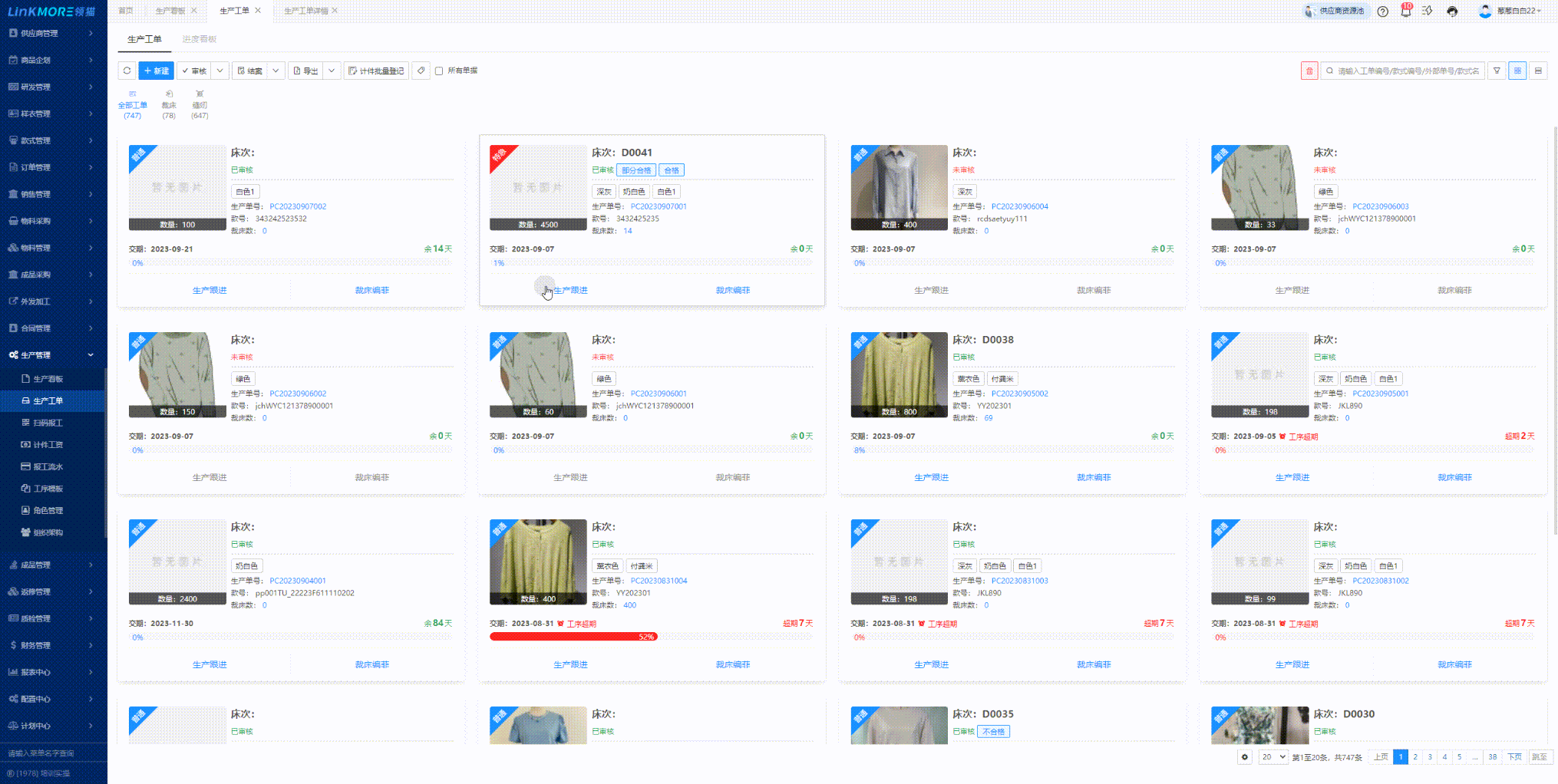Click the tag icon in the toolbar

pos(421,71)
